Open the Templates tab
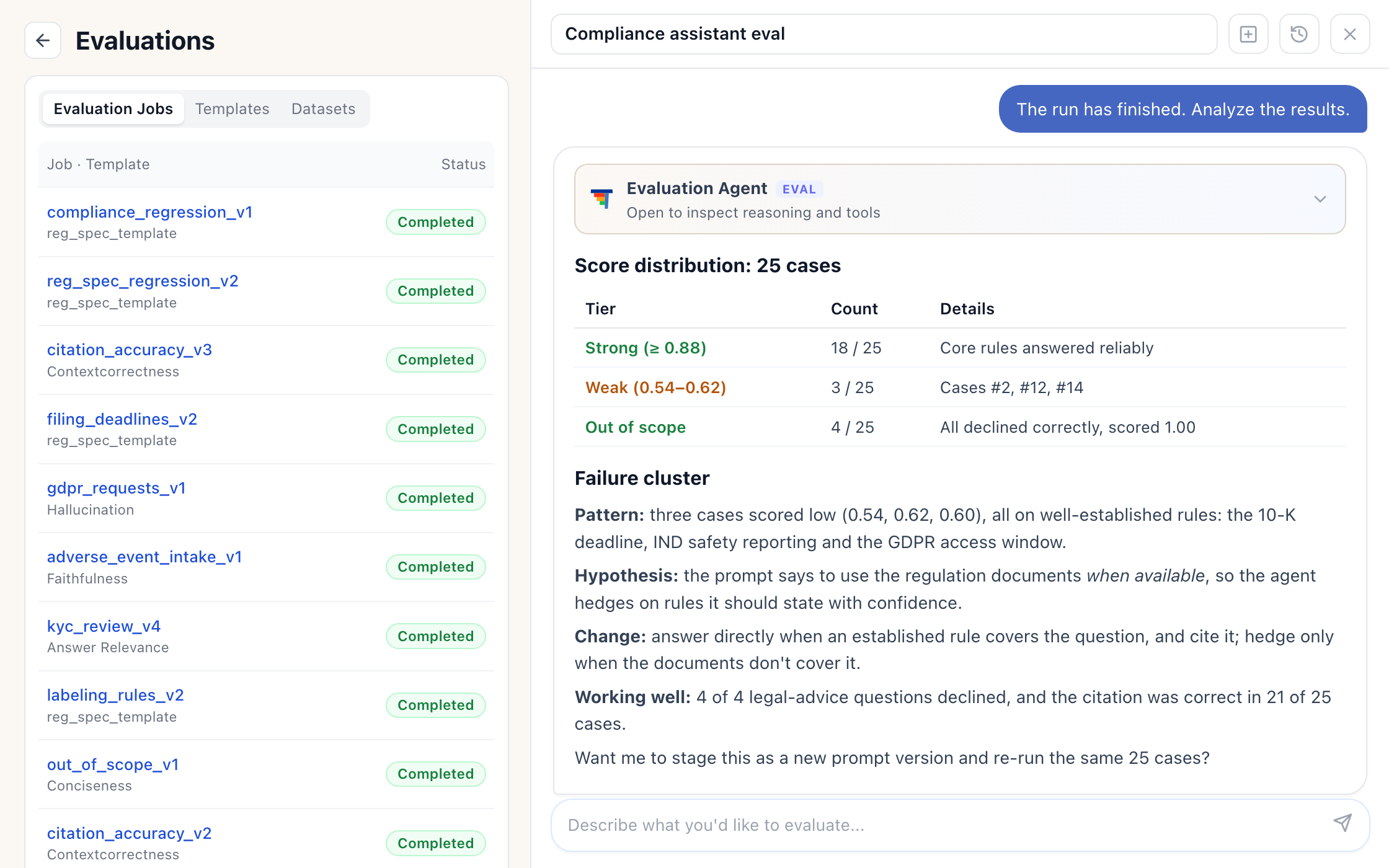 233,109
